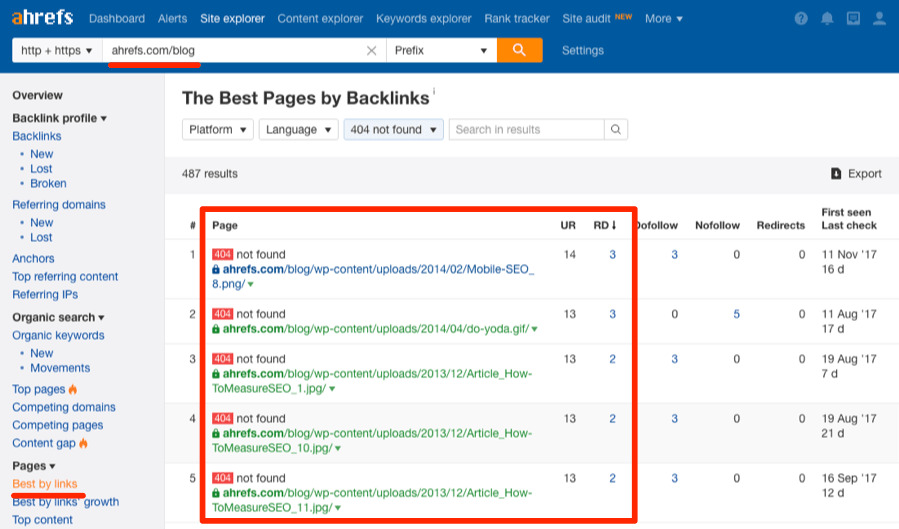Click the orange search button
Screen dimensions: 899x529
(x=519, y=50)
